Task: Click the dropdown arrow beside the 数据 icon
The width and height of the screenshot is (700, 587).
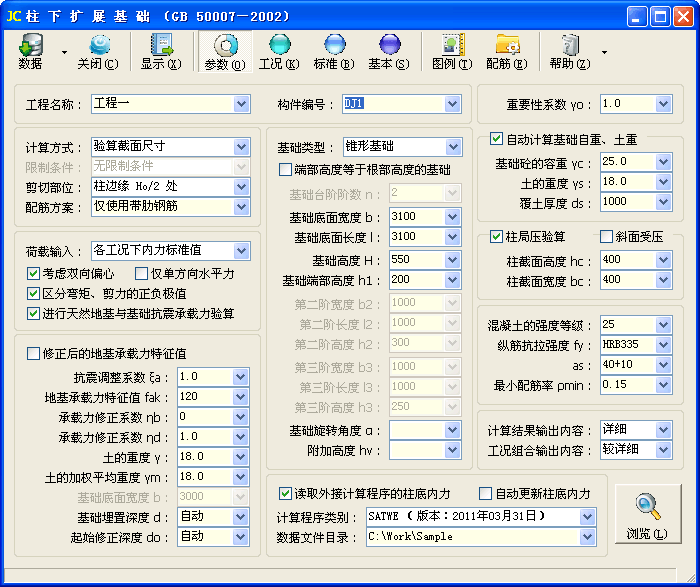Action: point(64,52)
